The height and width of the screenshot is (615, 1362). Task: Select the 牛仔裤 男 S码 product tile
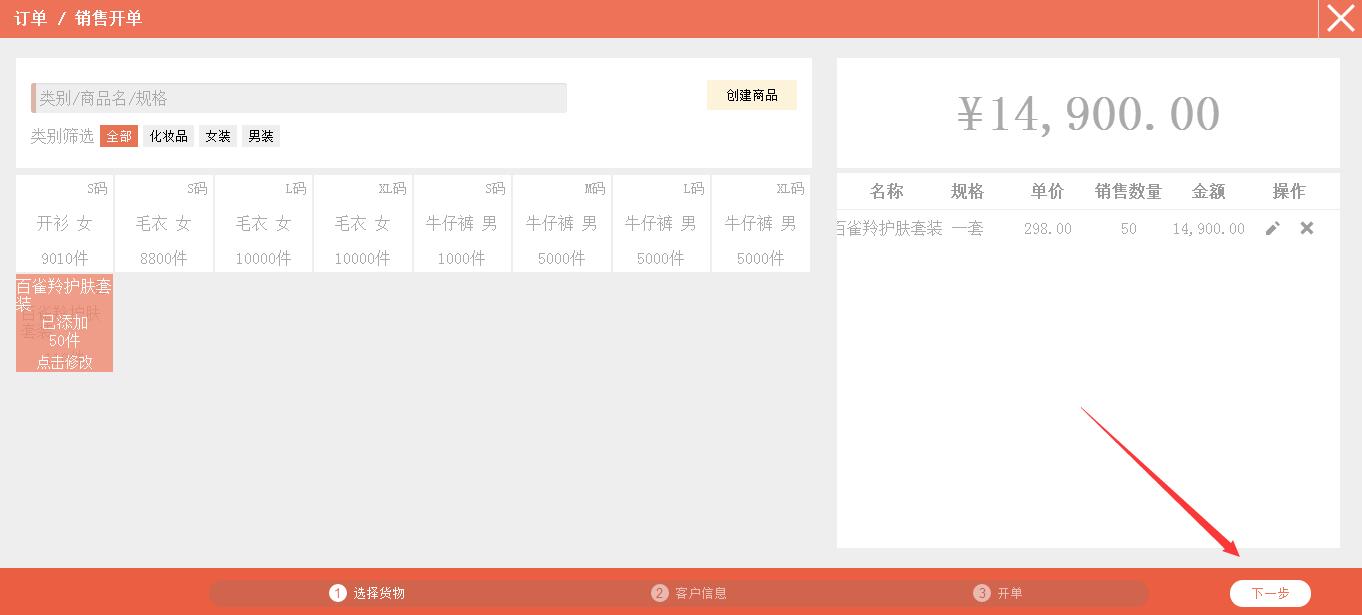point(462,223)
